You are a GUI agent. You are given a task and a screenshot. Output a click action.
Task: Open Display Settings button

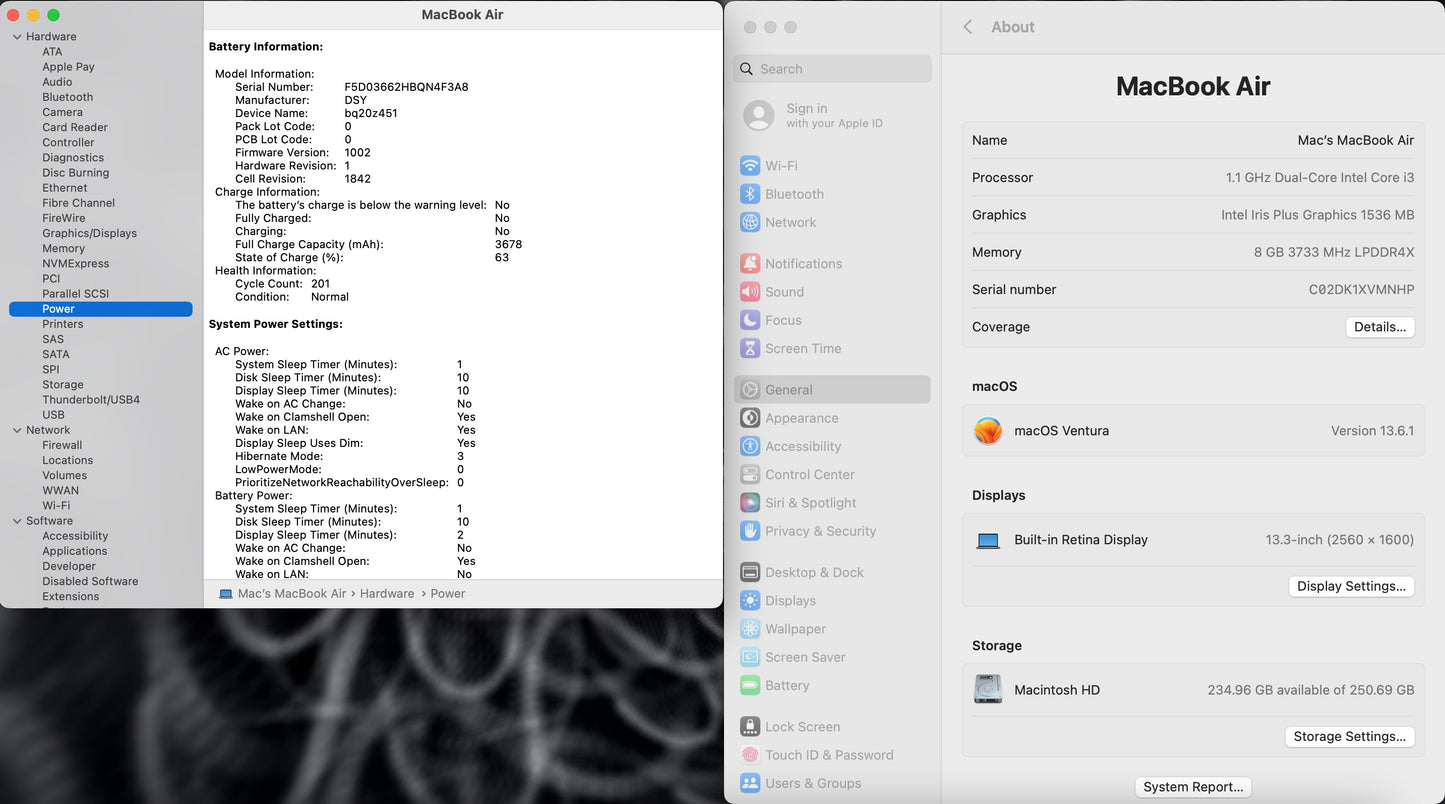(1351, 586)
